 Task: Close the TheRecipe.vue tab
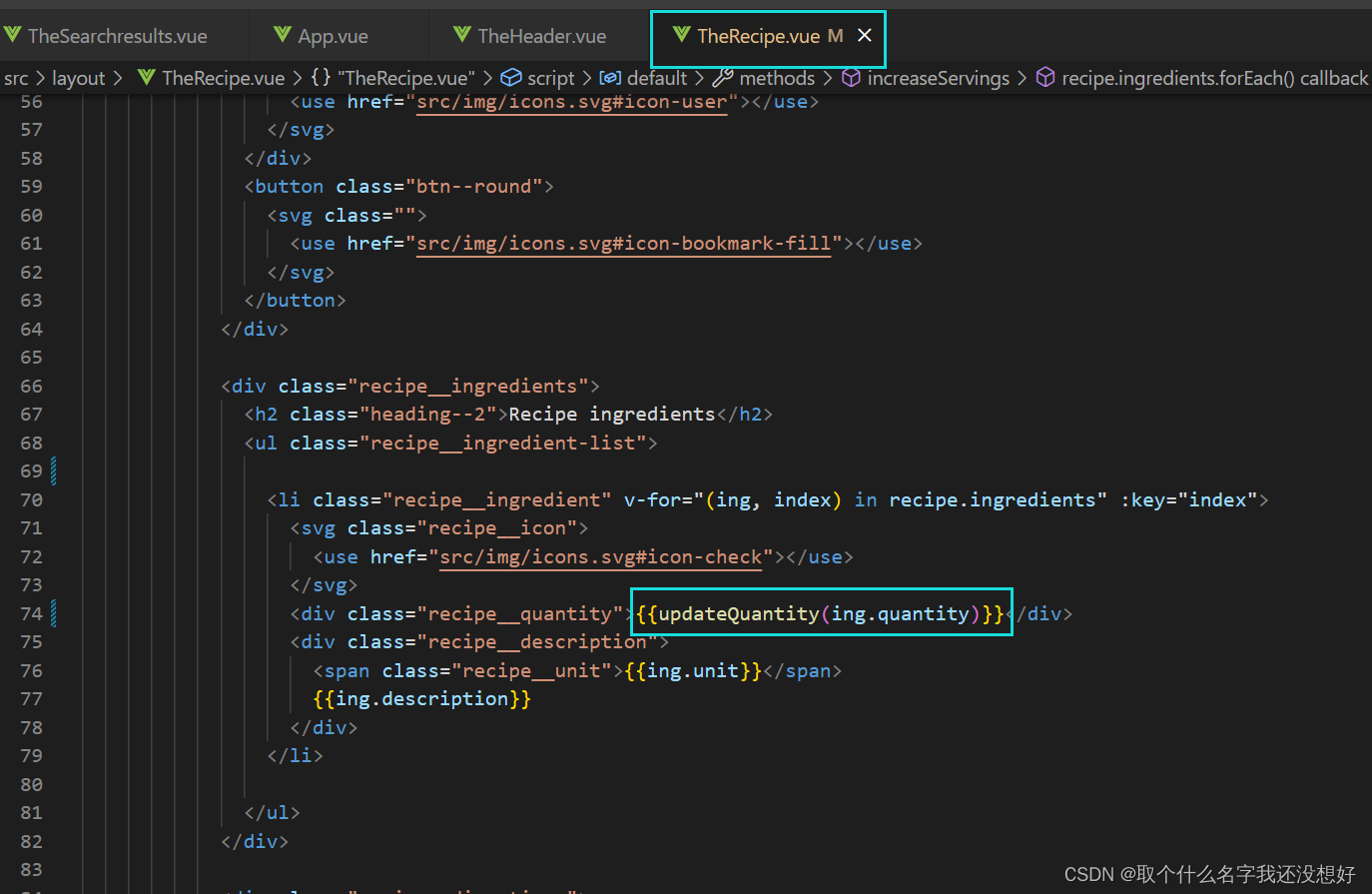tap(865, 35)
